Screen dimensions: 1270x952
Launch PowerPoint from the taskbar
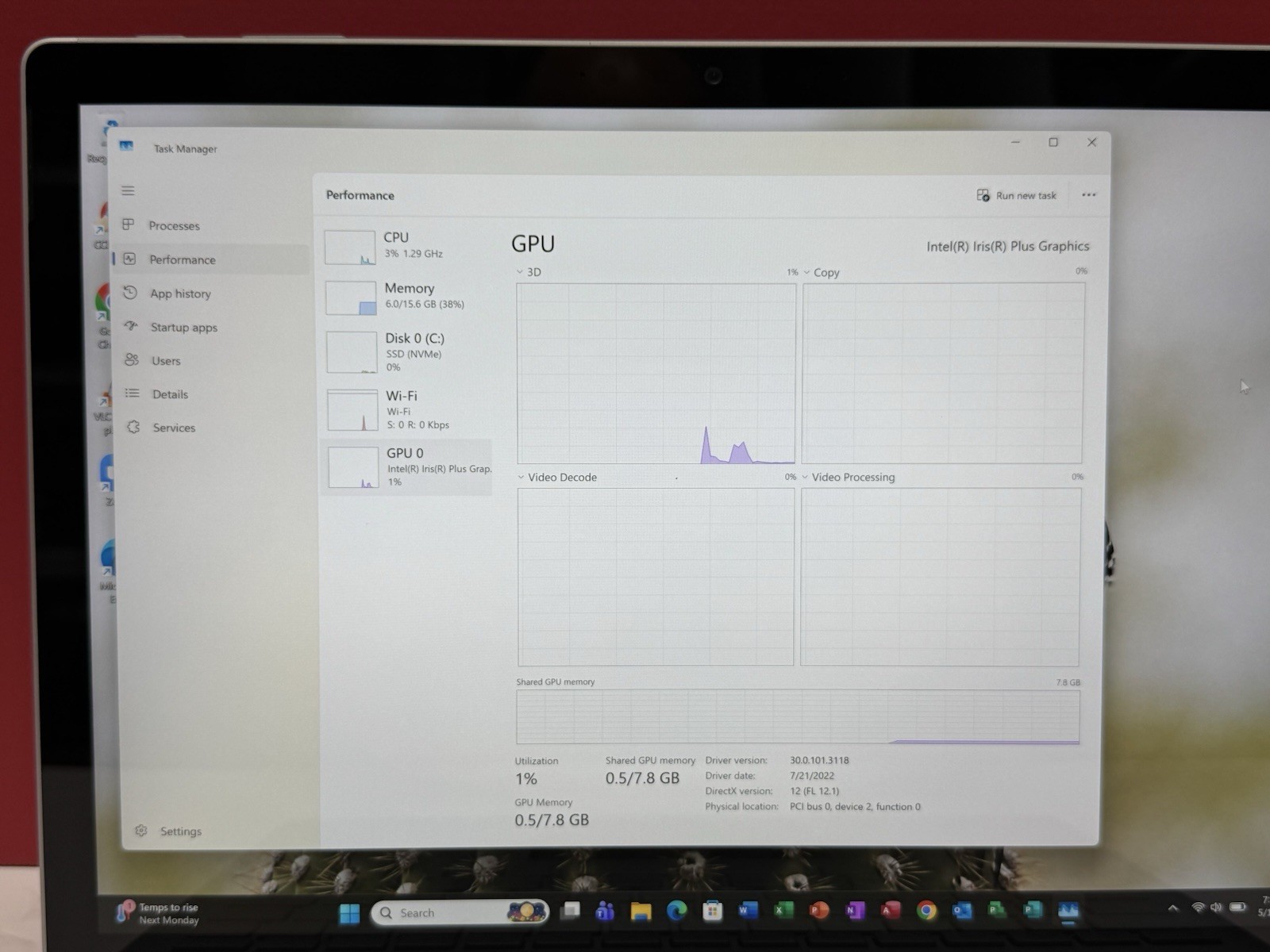(x=819, y=911)
